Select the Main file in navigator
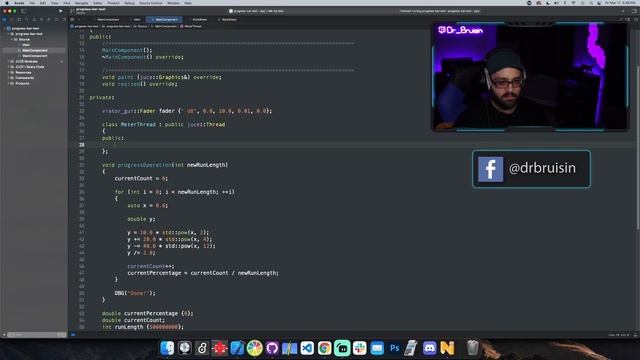The width and height of the screenshot is (640, 360). 26,45
